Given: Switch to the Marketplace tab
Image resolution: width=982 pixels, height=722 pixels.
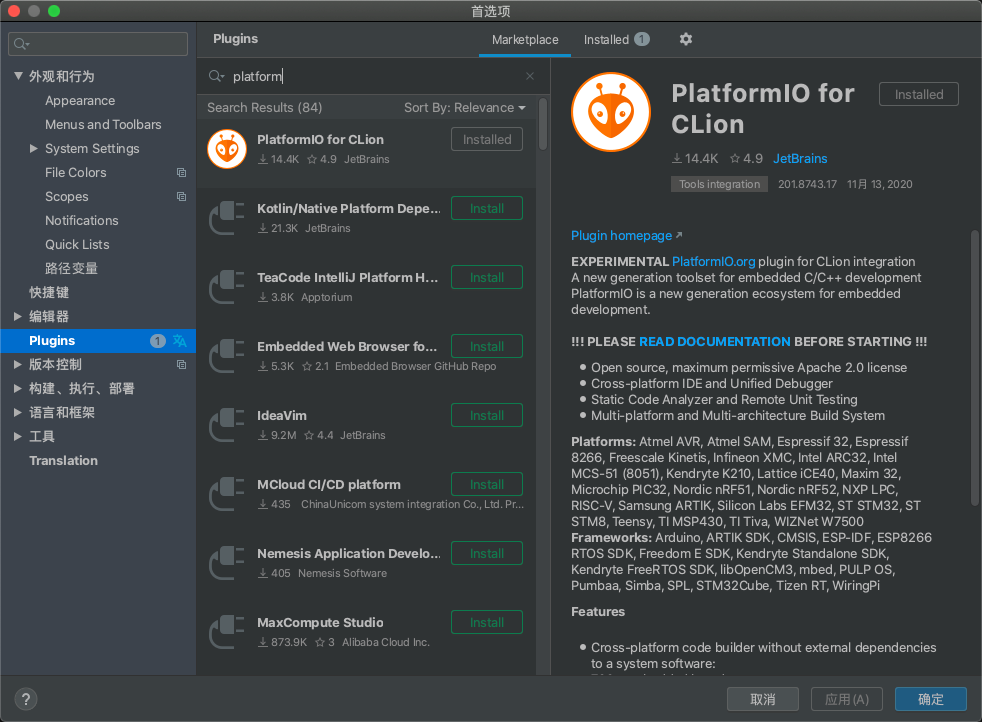Looking at the screenshot, I should (525, 39).
